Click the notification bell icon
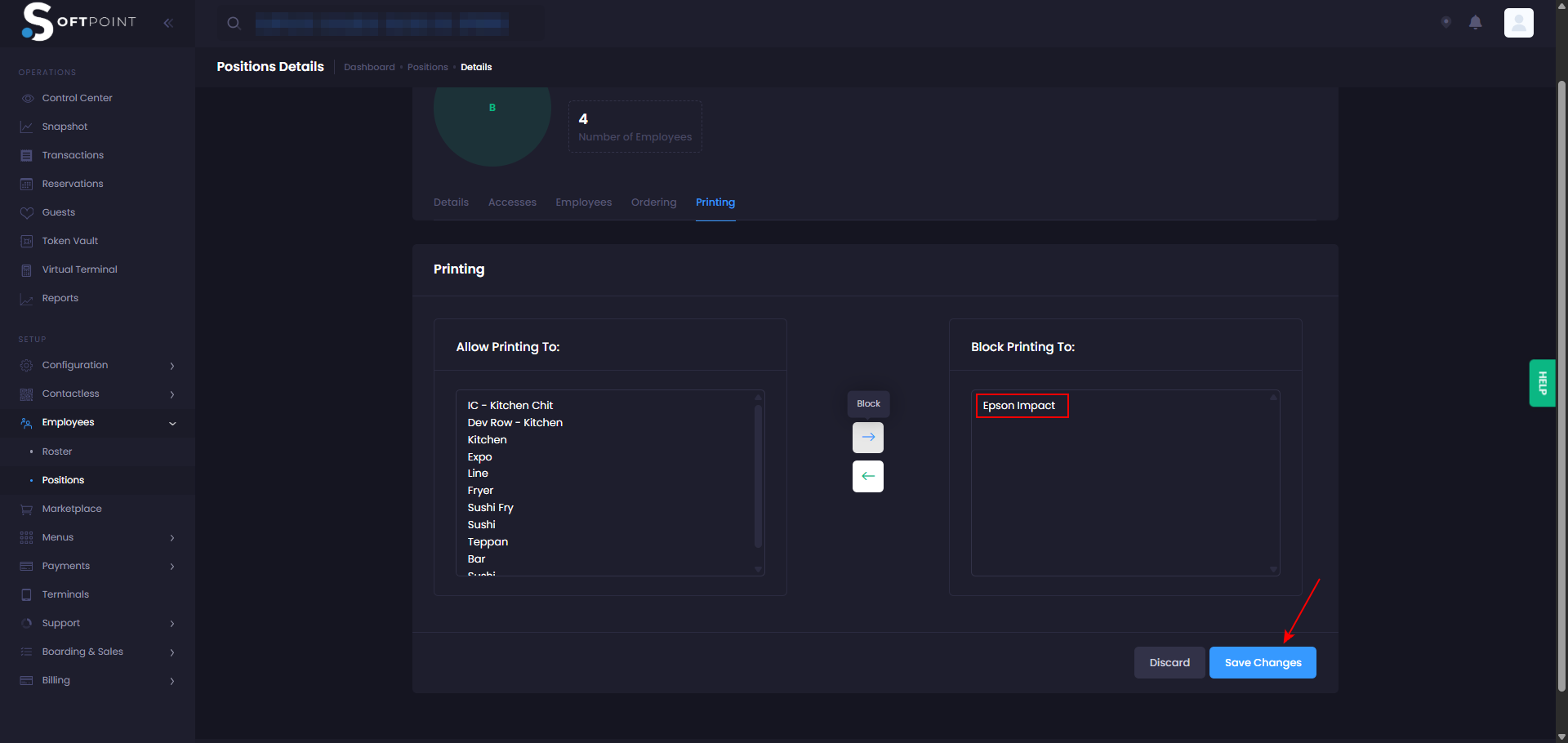 pos(1475,23)
